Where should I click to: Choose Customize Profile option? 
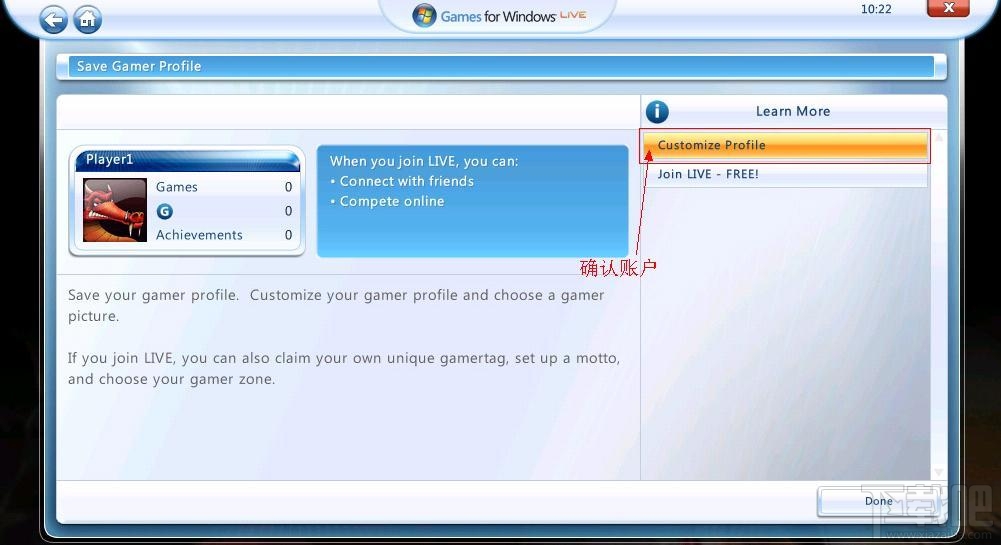click(x=785, y=146)
